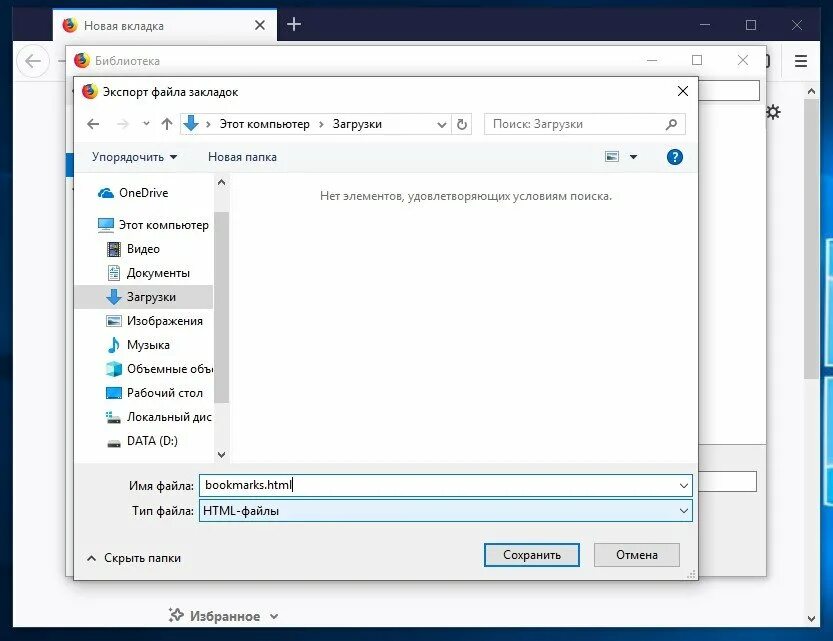
Task: Click the Back arrow in the export dialog
Action: 93,124
